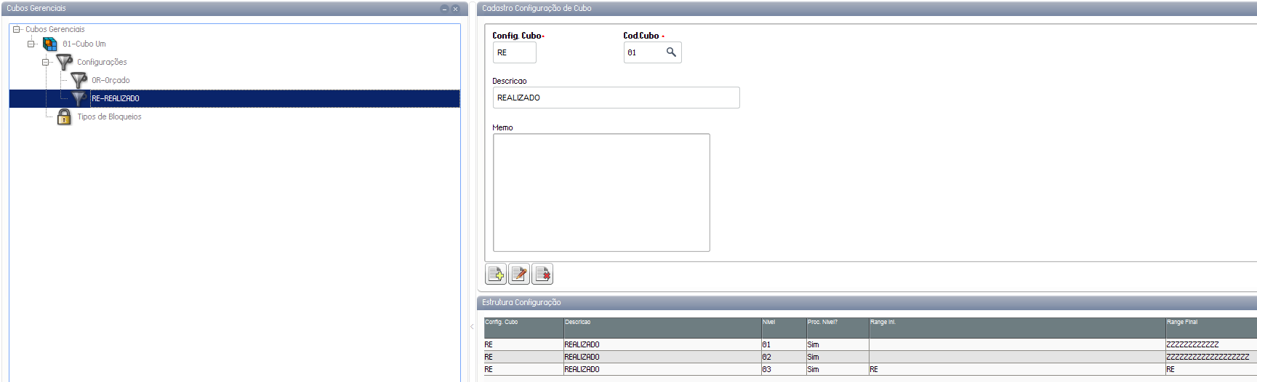Viewport: 1262px width, 382px height.
Task: Select the 01-Cubo Um tree item
Action: point(84,44)
